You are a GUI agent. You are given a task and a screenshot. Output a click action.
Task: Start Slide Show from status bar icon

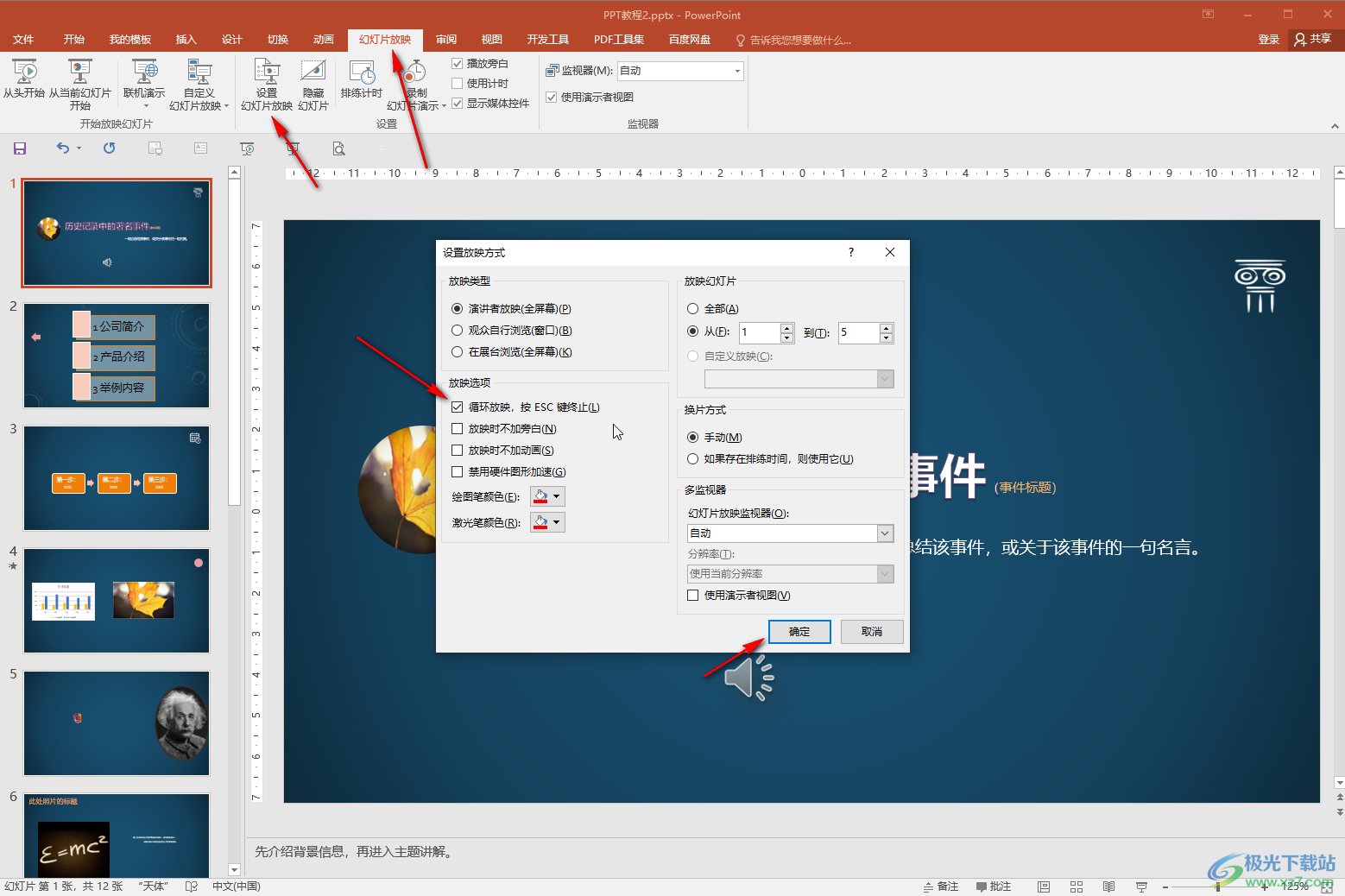1141,887
